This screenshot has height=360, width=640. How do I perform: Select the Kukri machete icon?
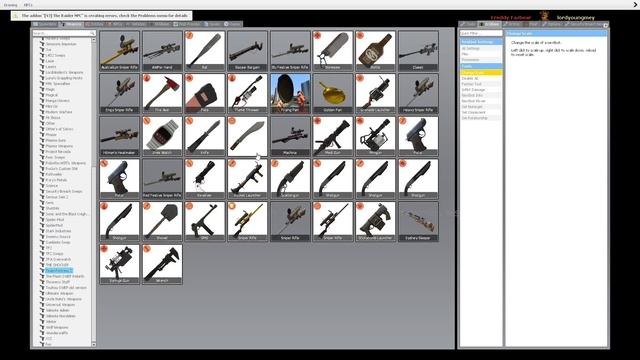[247, 136]
